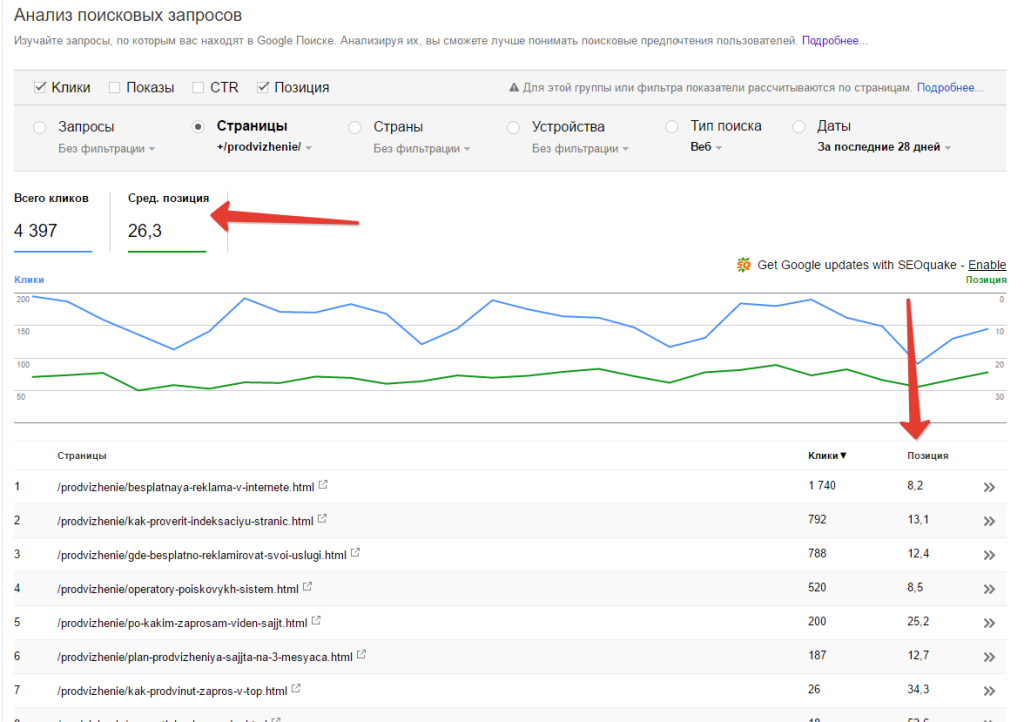Click double-arrow for operatory-poiskovykh-sistem row
The image size is (1024, 722).
point(989,589)
